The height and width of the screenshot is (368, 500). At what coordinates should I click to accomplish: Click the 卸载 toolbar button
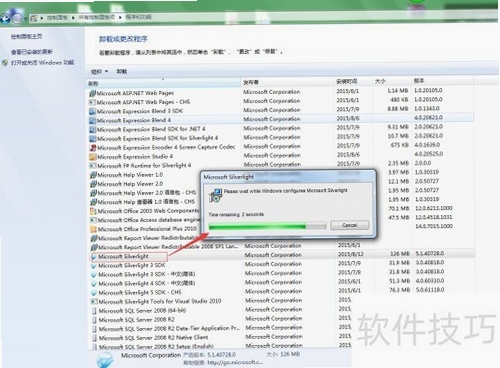pyautogui.click(x=122, y=71)
